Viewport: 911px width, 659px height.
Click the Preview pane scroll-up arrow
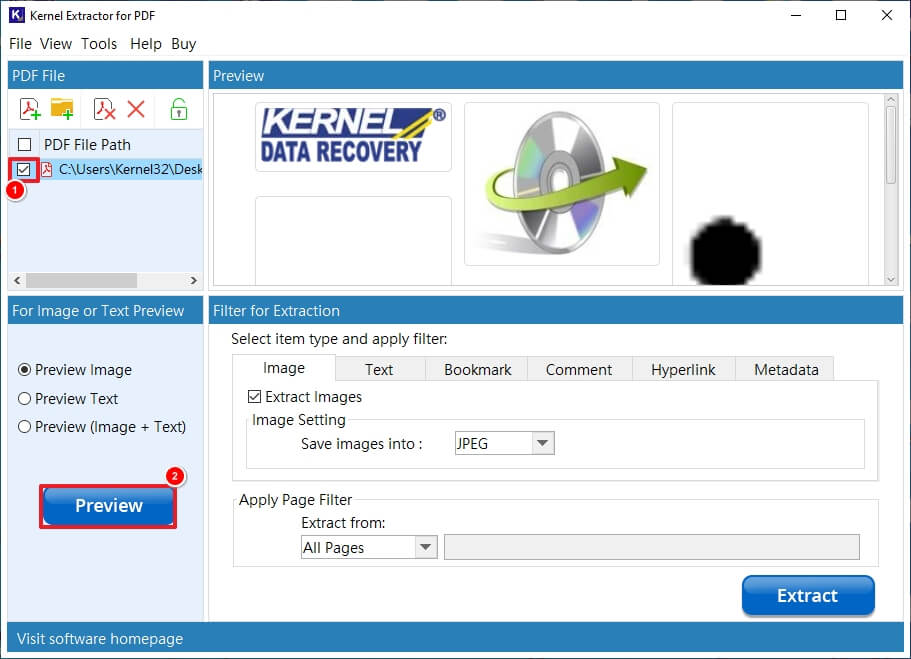(891, 100)
